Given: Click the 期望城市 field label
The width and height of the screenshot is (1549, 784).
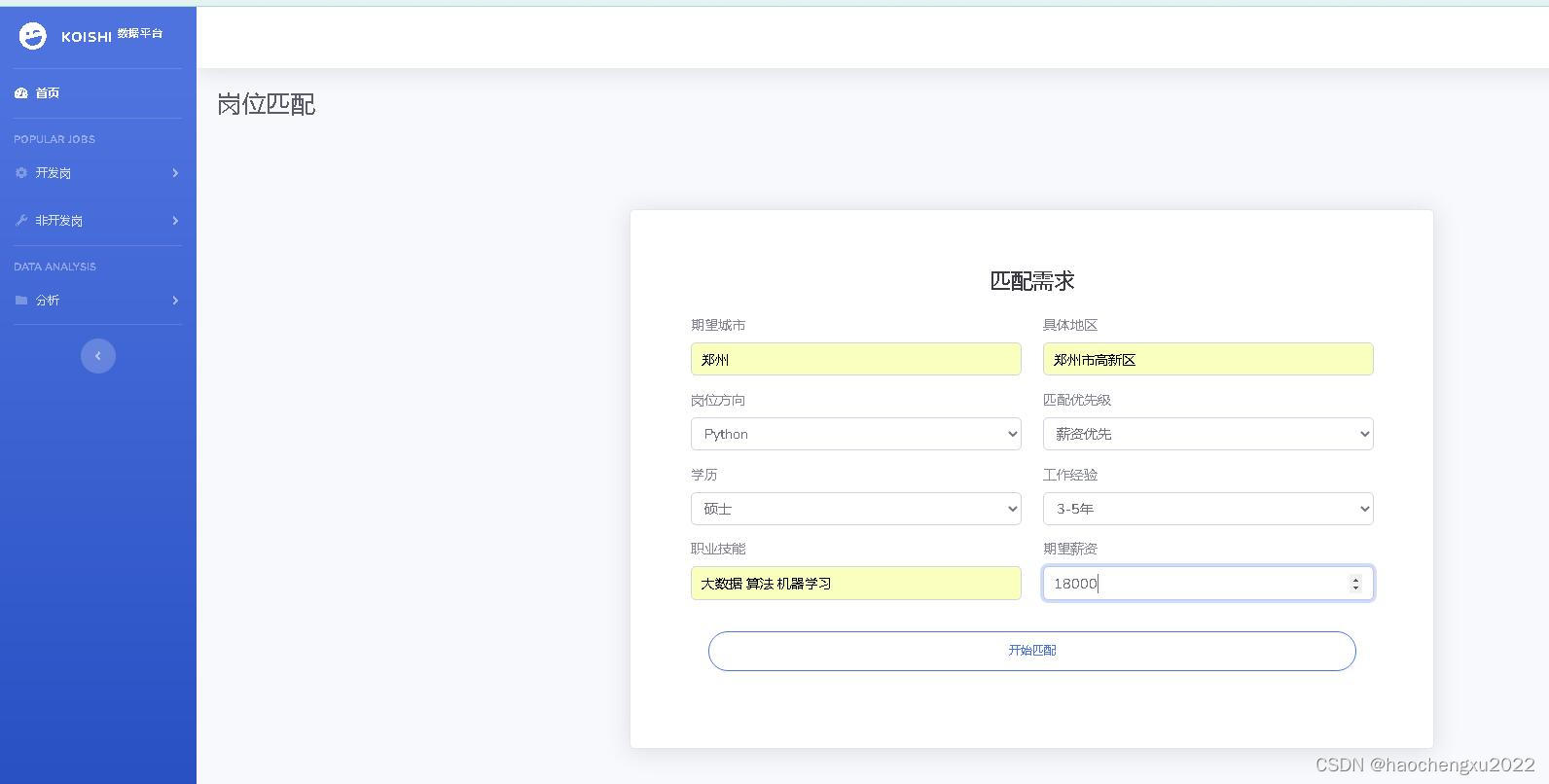Looking at the screenshot, I should [x=718, y=325].
